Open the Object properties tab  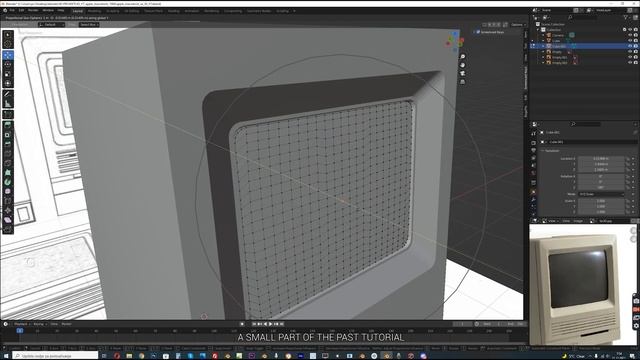pos(533,191)
